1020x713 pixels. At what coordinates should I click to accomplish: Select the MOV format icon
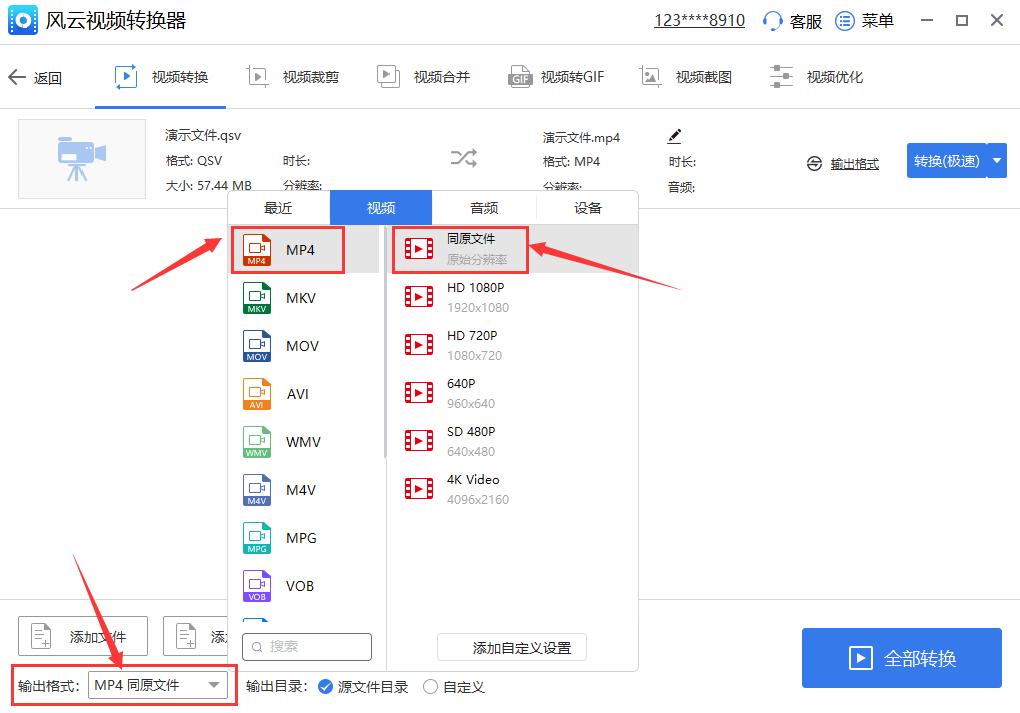257,346
